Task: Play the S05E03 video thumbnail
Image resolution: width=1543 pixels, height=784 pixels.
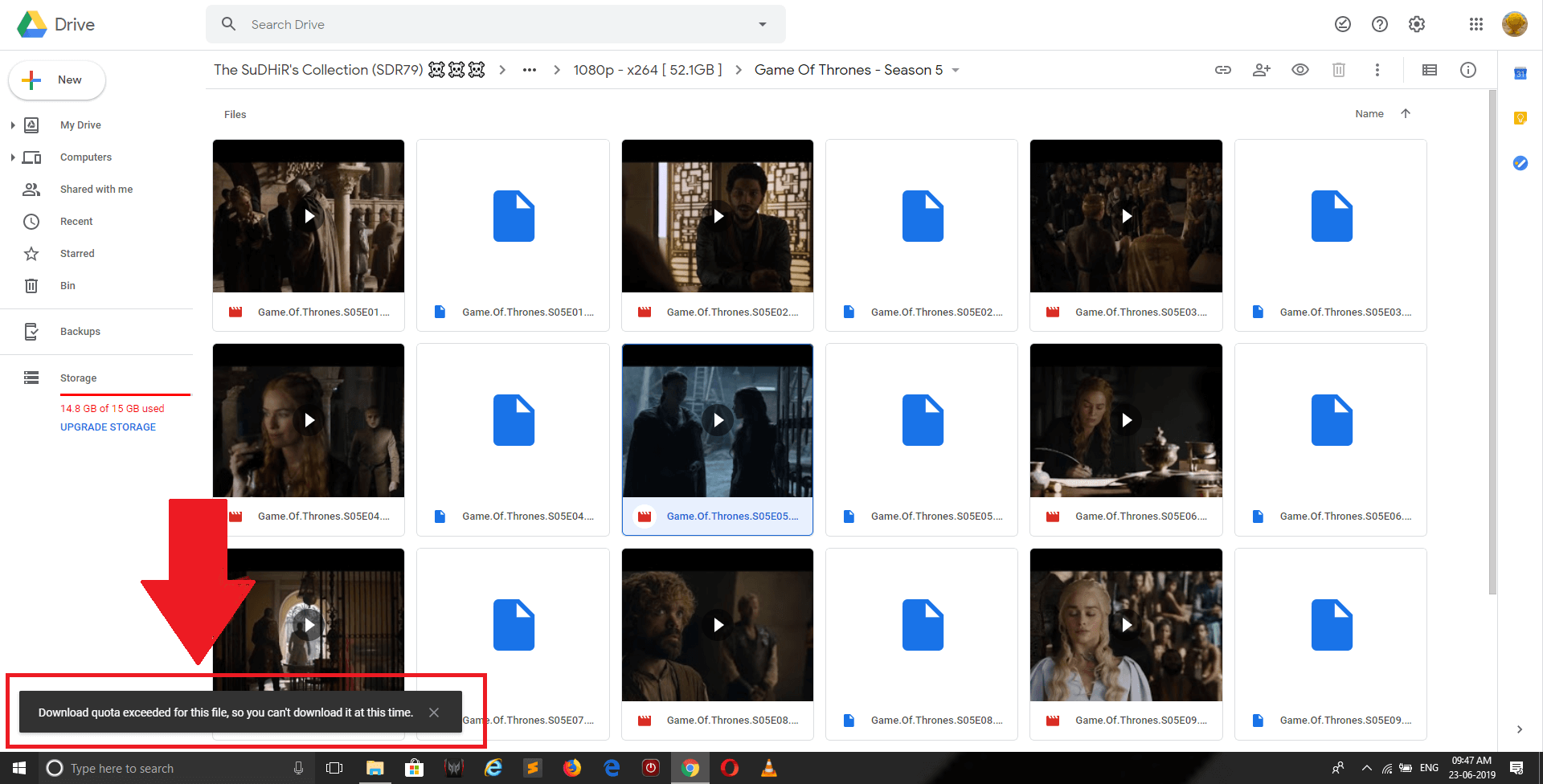Action: tap(1127, 216)
